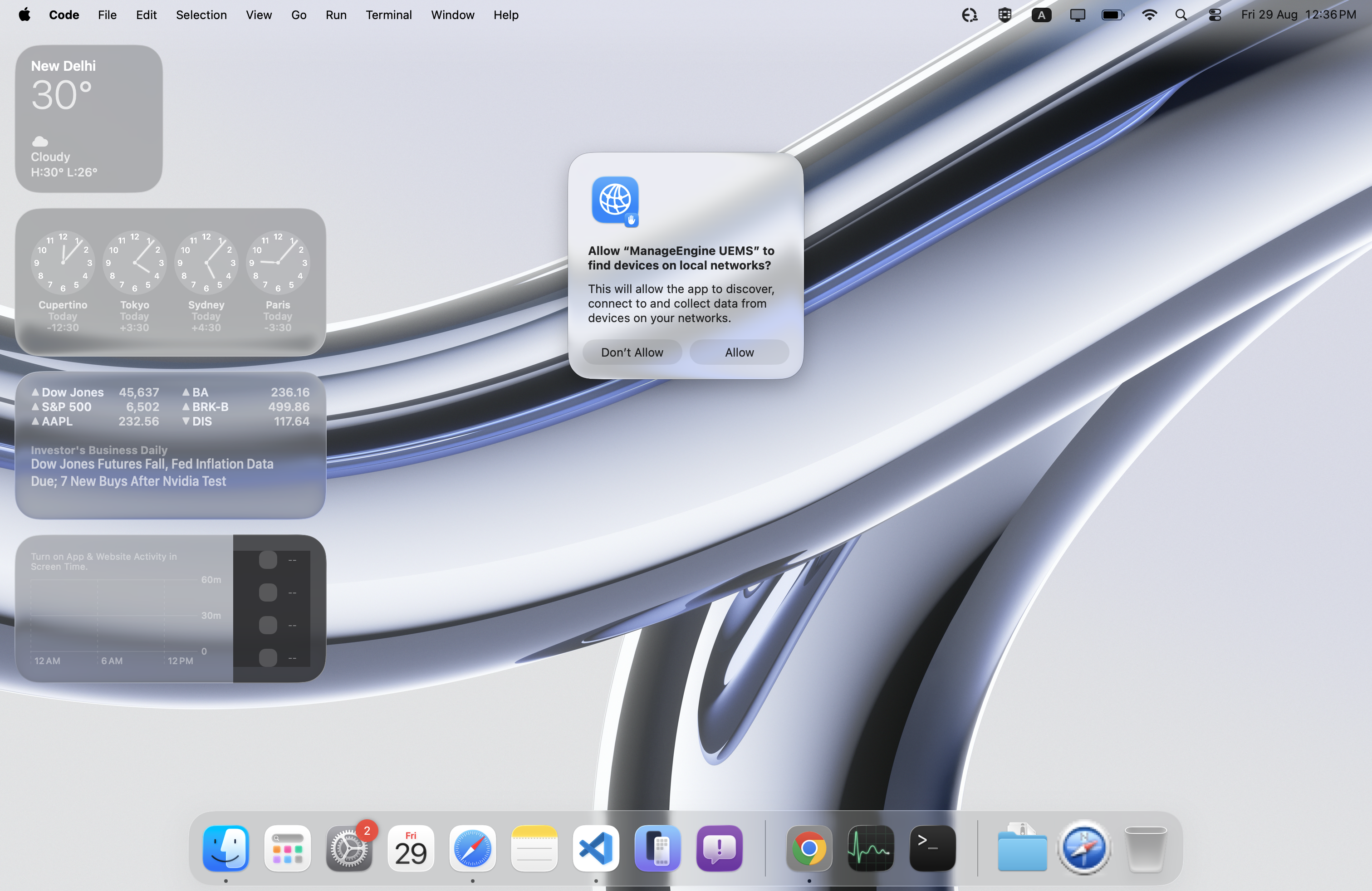Open Feedback Assistant from the Dock
The image size is (1372, 891).
point(719,848)
